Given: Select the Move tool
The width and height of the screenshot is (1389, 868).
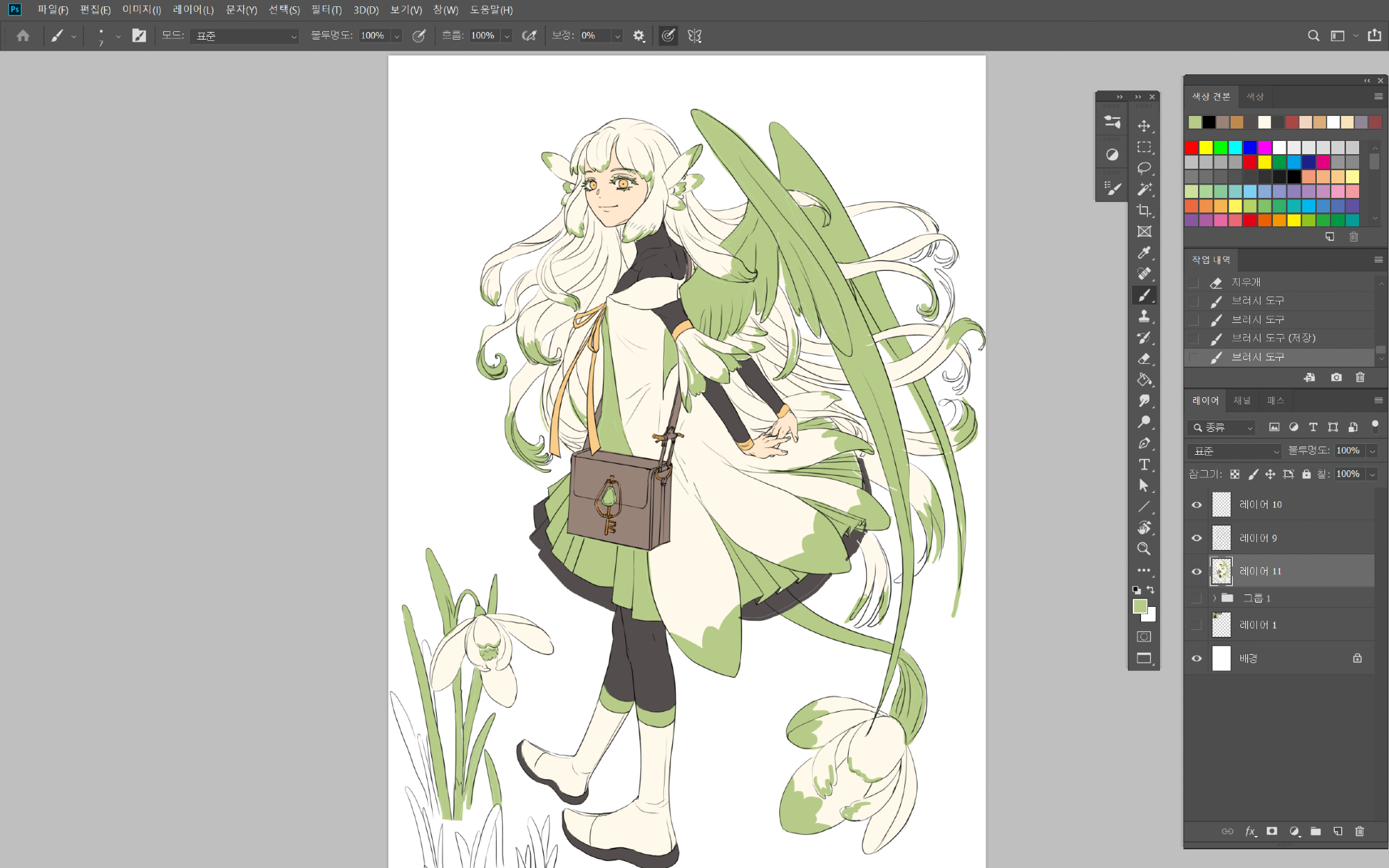Looking at the screenshot, I should pyautogui.click(x=1144, y=126).
